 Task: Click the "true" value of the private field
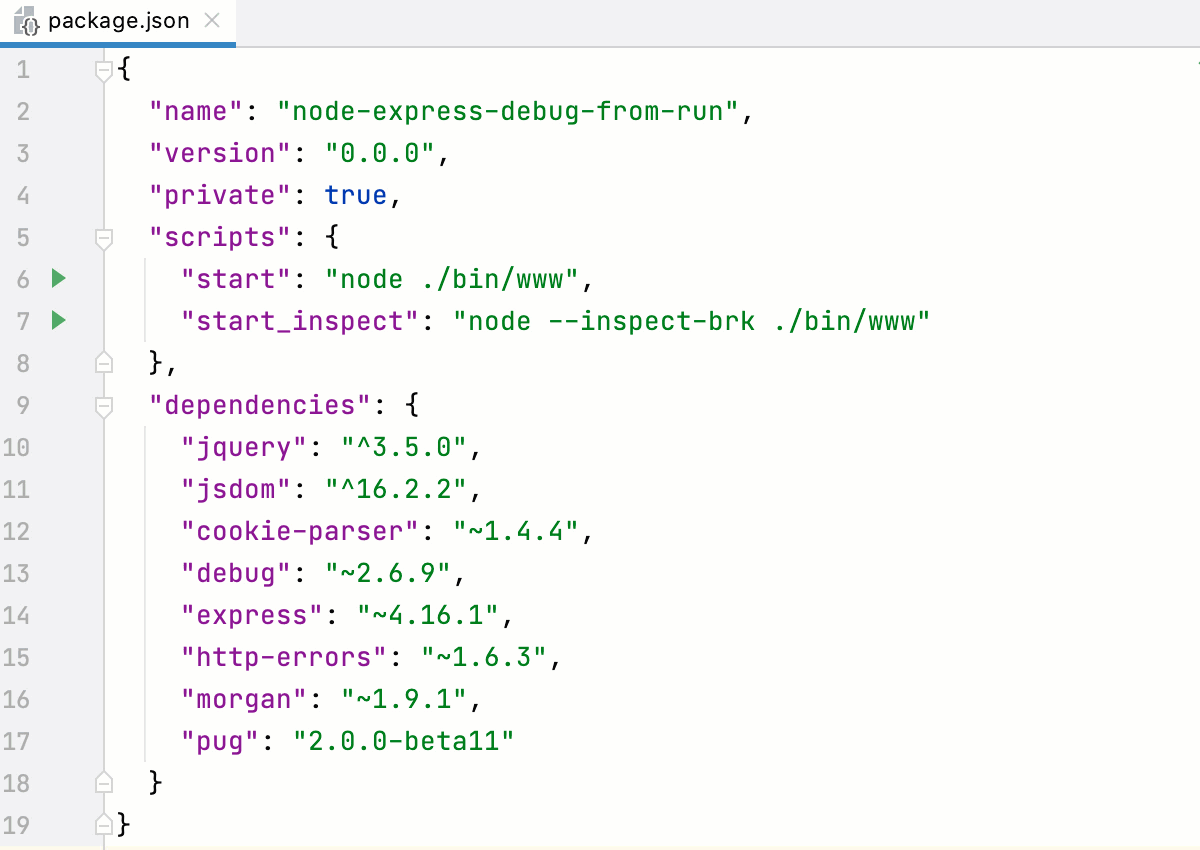355,195
